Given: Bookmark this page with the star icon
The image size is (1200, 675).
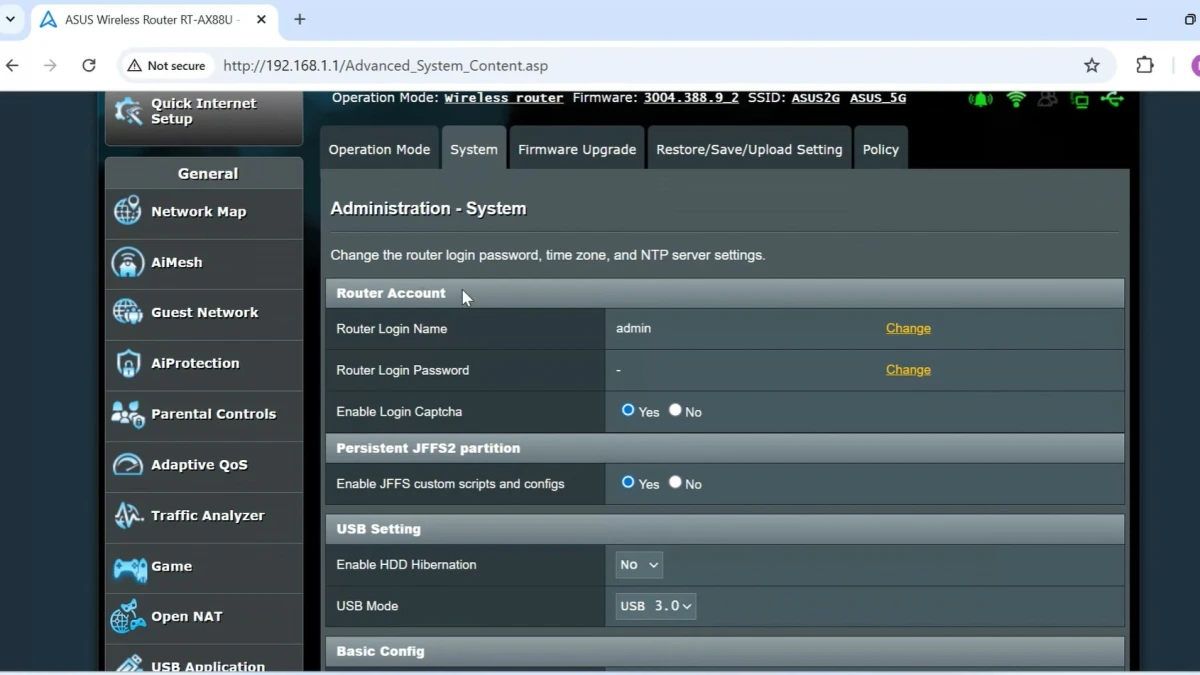Looking at the screenshot, I should coord(1092,66).
